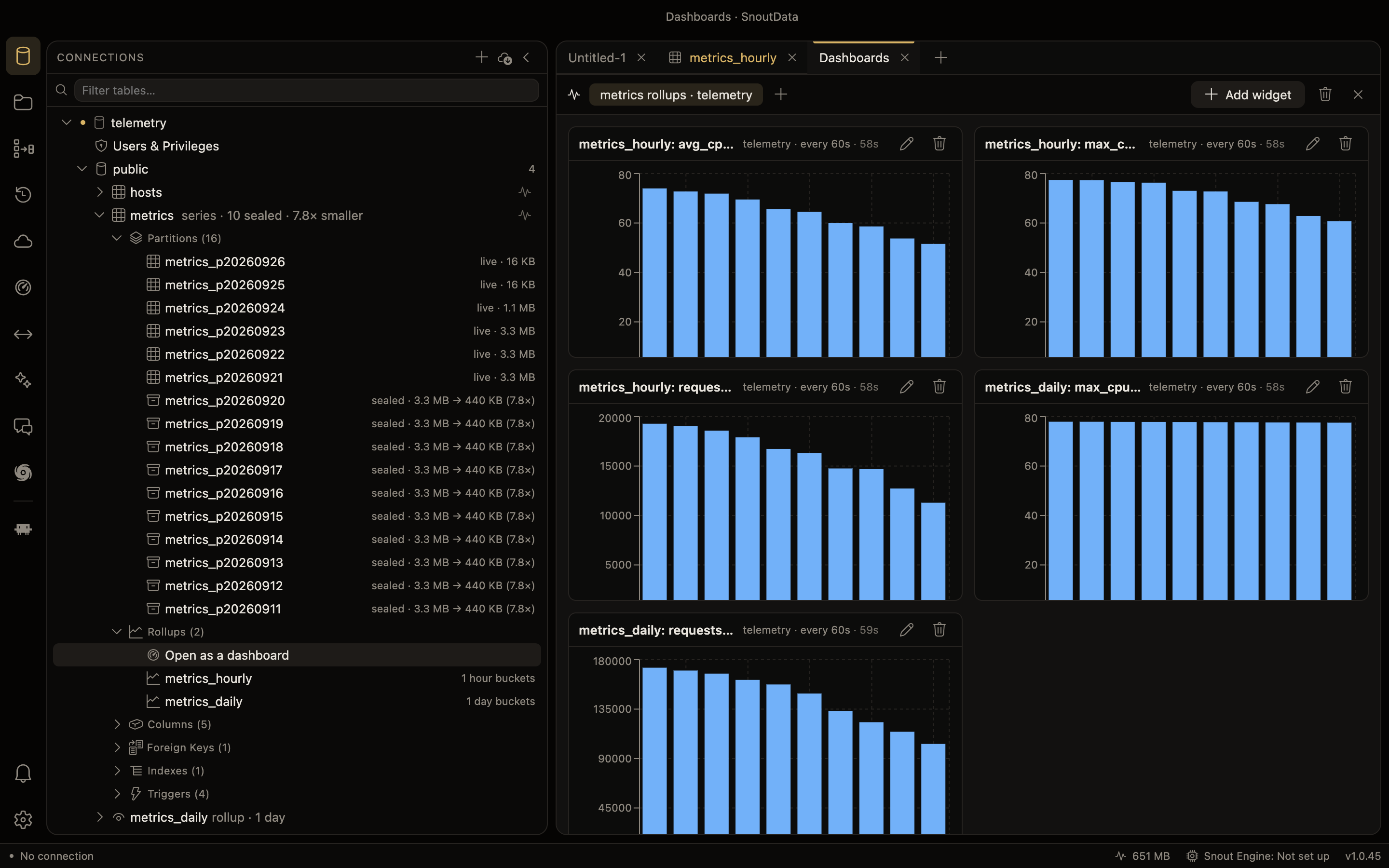Select metrics rollups · telemetry dashboard chip

click(676, 95)
